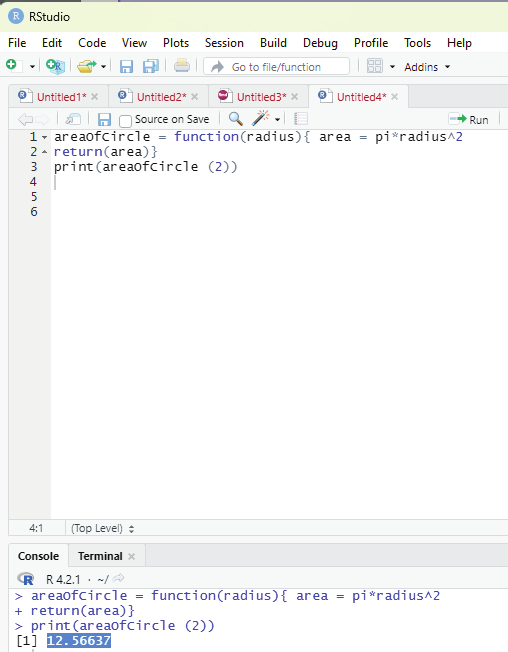The image size is (508, 652).
Task: Switch to the Terminal tab
Action: pos(100,556)
